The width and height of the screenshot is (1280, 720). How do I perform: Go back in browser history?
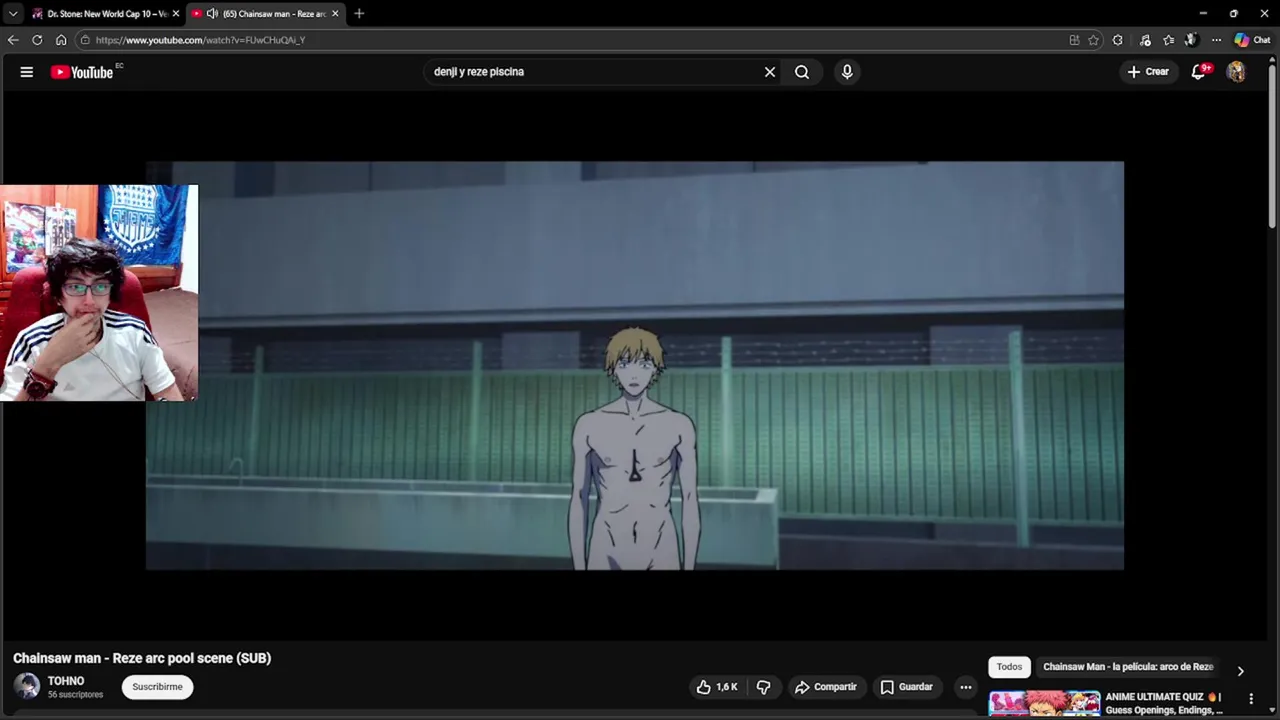[13, 40]
